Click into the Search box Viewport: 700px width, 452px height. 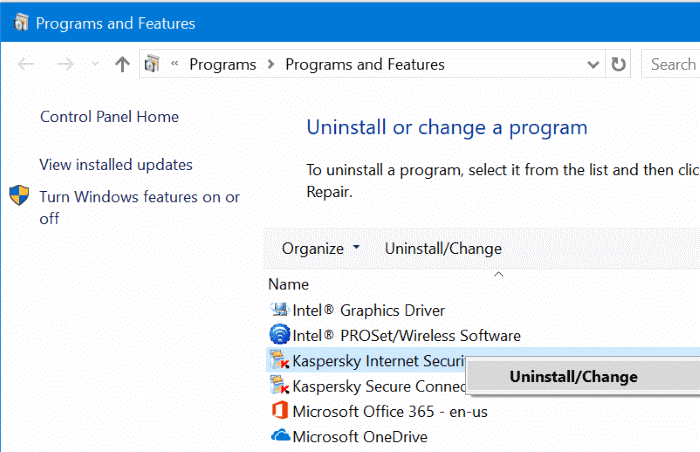(672, 65)
